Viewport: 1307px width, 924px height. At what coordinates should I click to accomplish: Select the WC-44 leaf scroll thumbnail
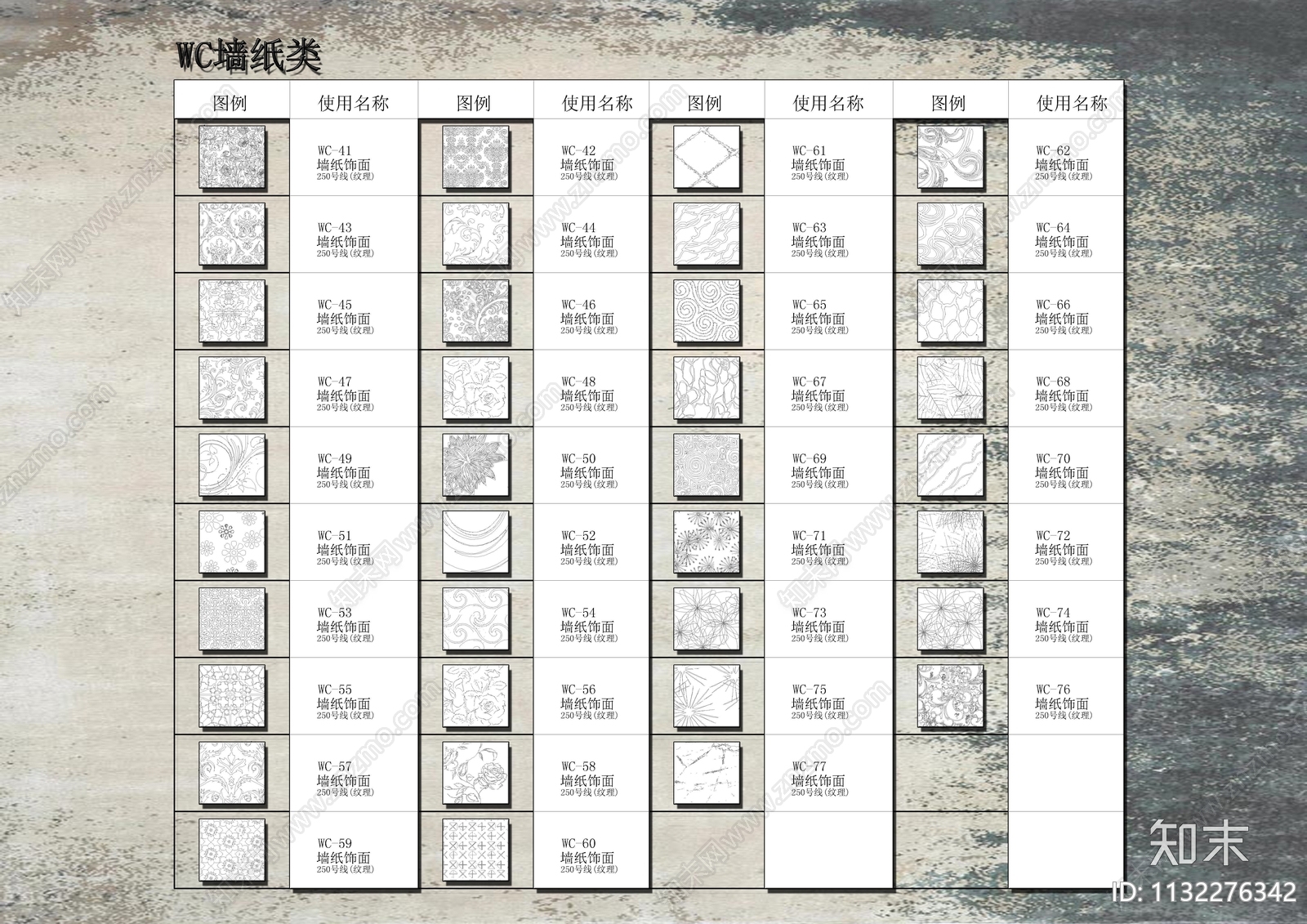[475, 234]
